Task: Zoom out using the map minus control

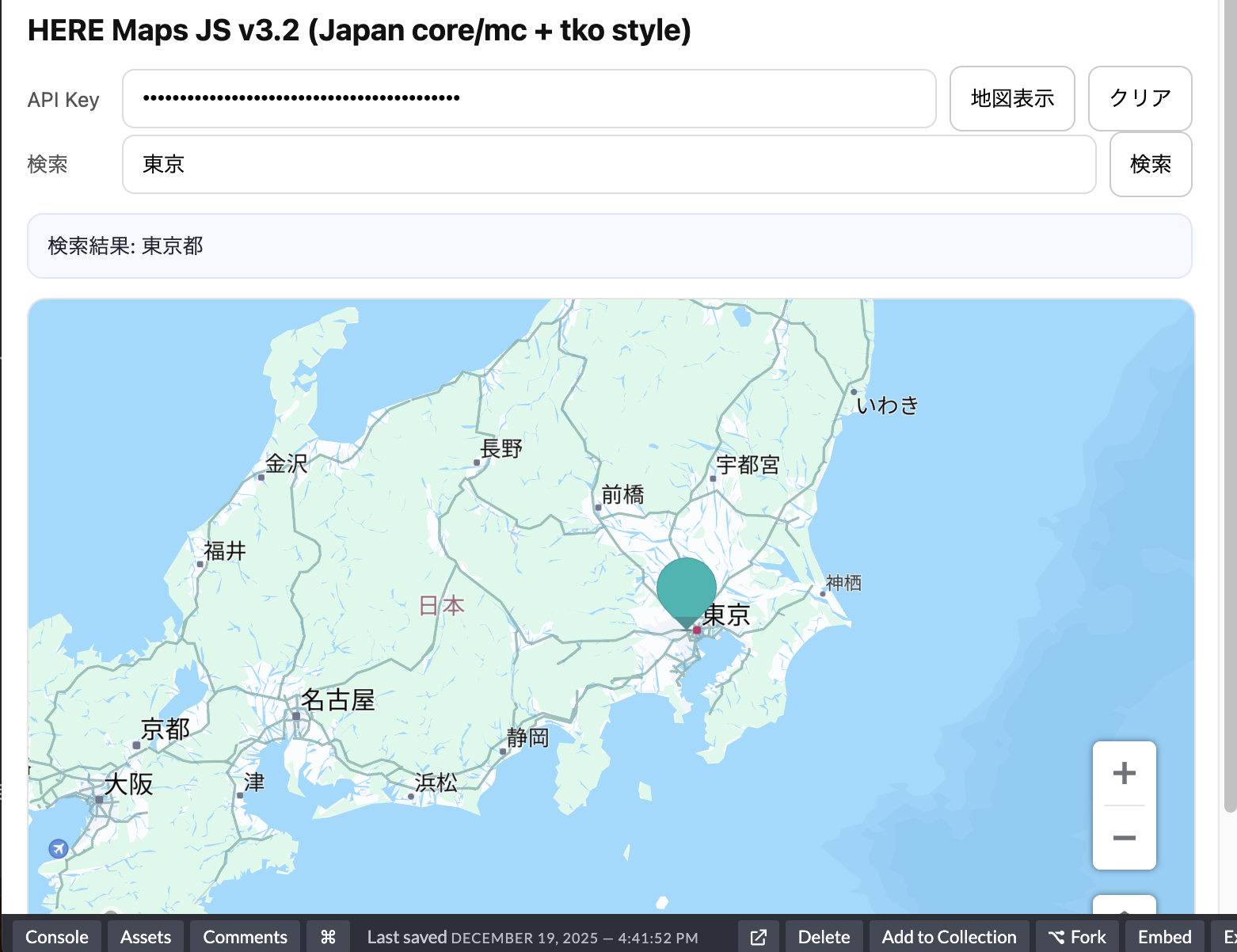Action: coord(1124,838)
